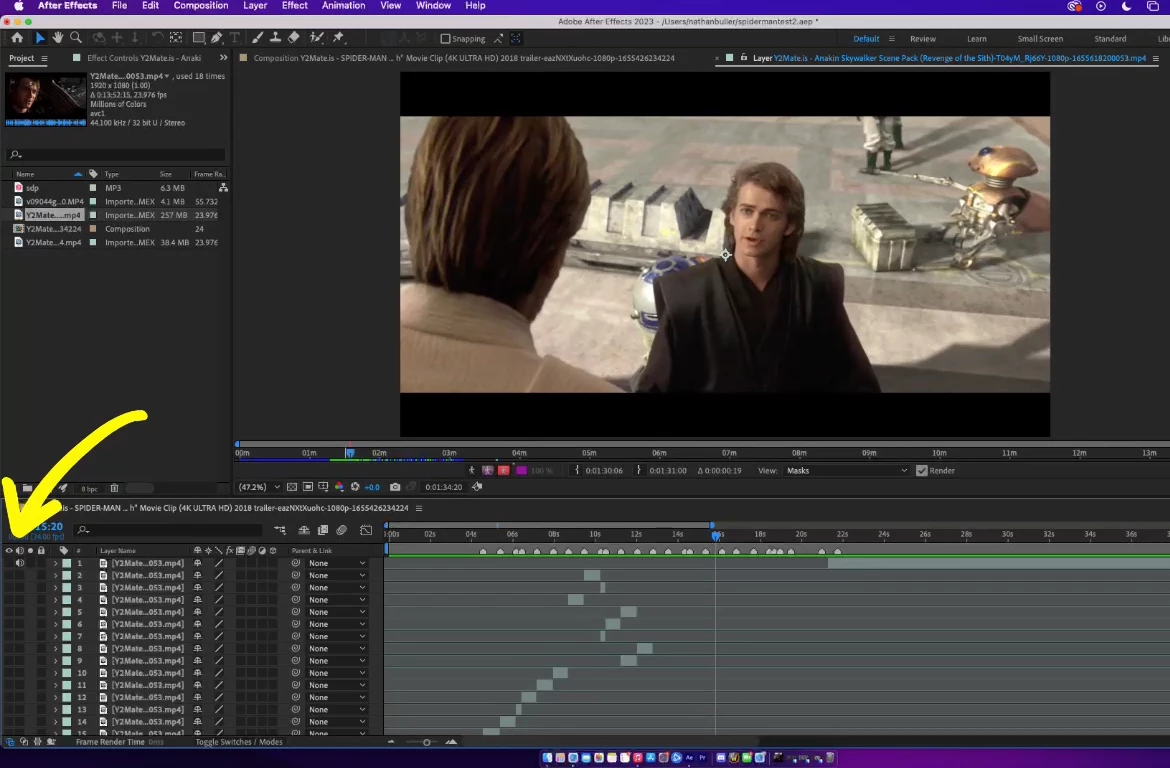1170x768 pixels.
Task: Click layer 5 teal label color swatch
Action: tap(66, 612)
